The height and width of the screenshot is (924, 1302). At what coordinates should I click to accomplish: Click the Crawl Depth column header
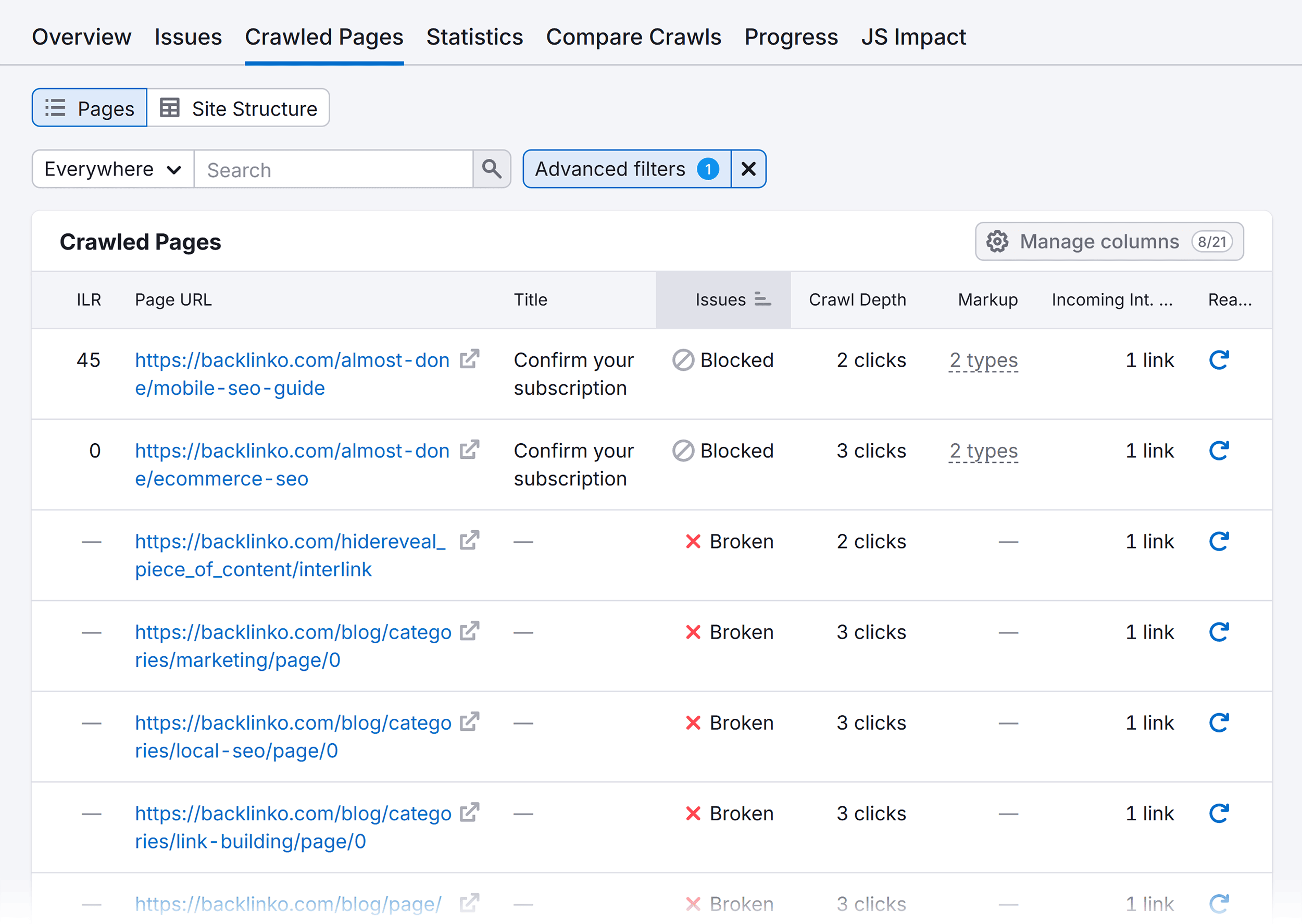[857, 300]
